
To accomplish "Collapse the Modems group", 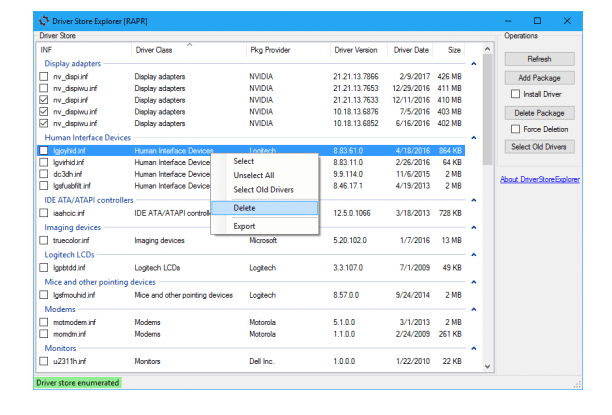I will pyautogui.click(x=473, y=310).
